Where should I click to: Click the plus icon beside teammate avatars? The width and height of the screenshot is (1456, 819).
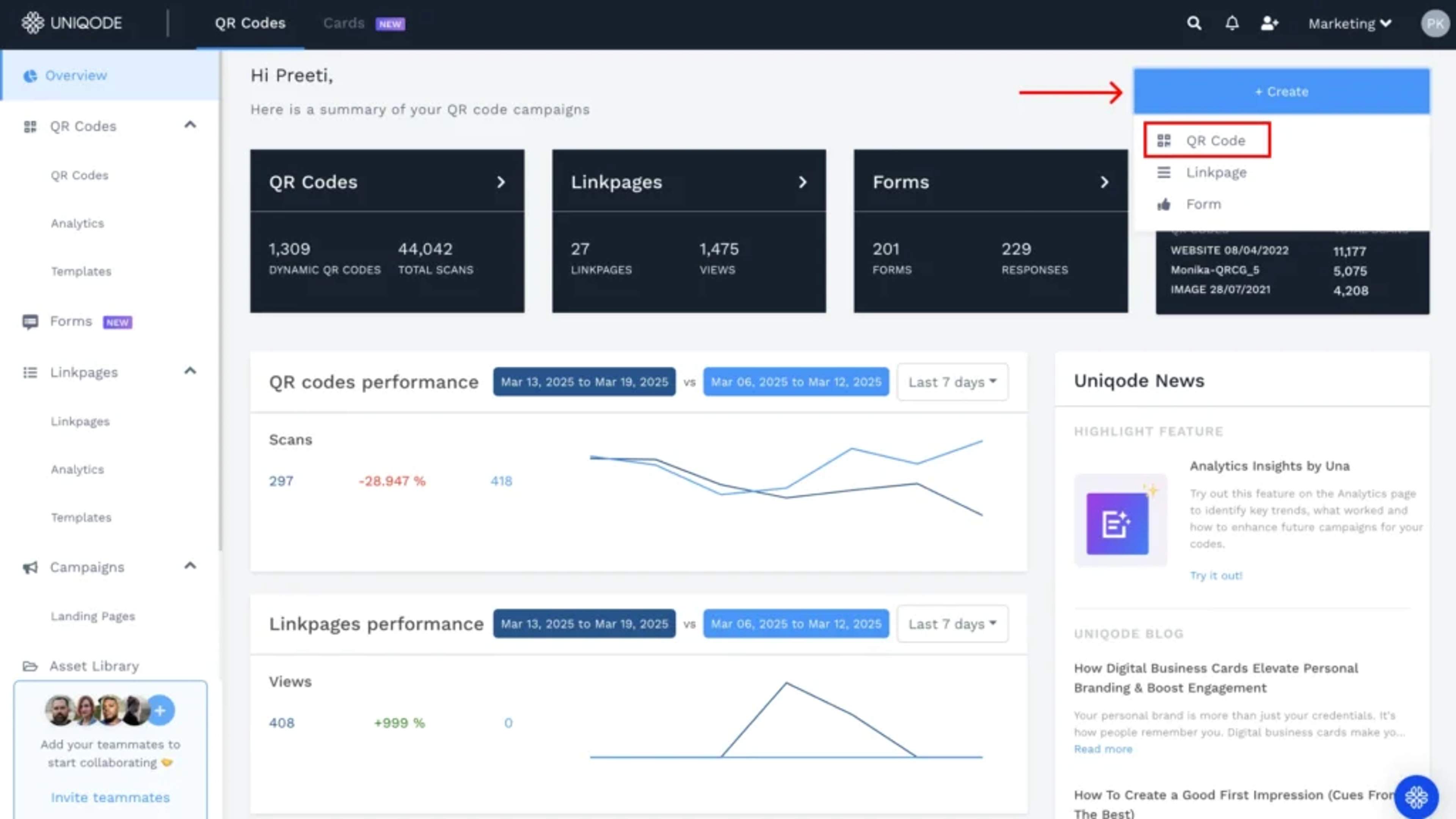(160, 711)
